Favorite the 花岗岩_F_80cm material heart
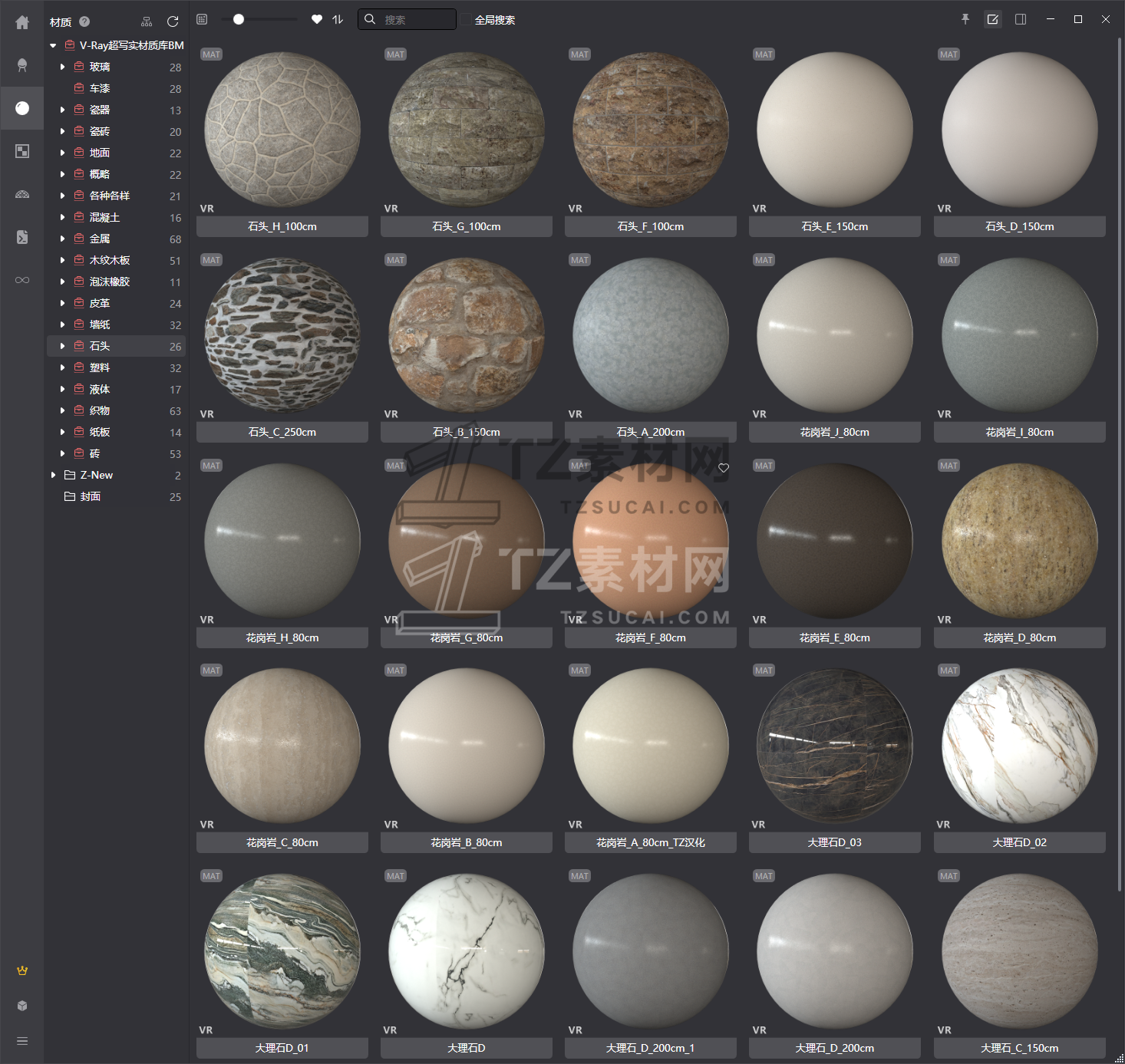This screenshot has height=1064, width=1125. point(724,468)
